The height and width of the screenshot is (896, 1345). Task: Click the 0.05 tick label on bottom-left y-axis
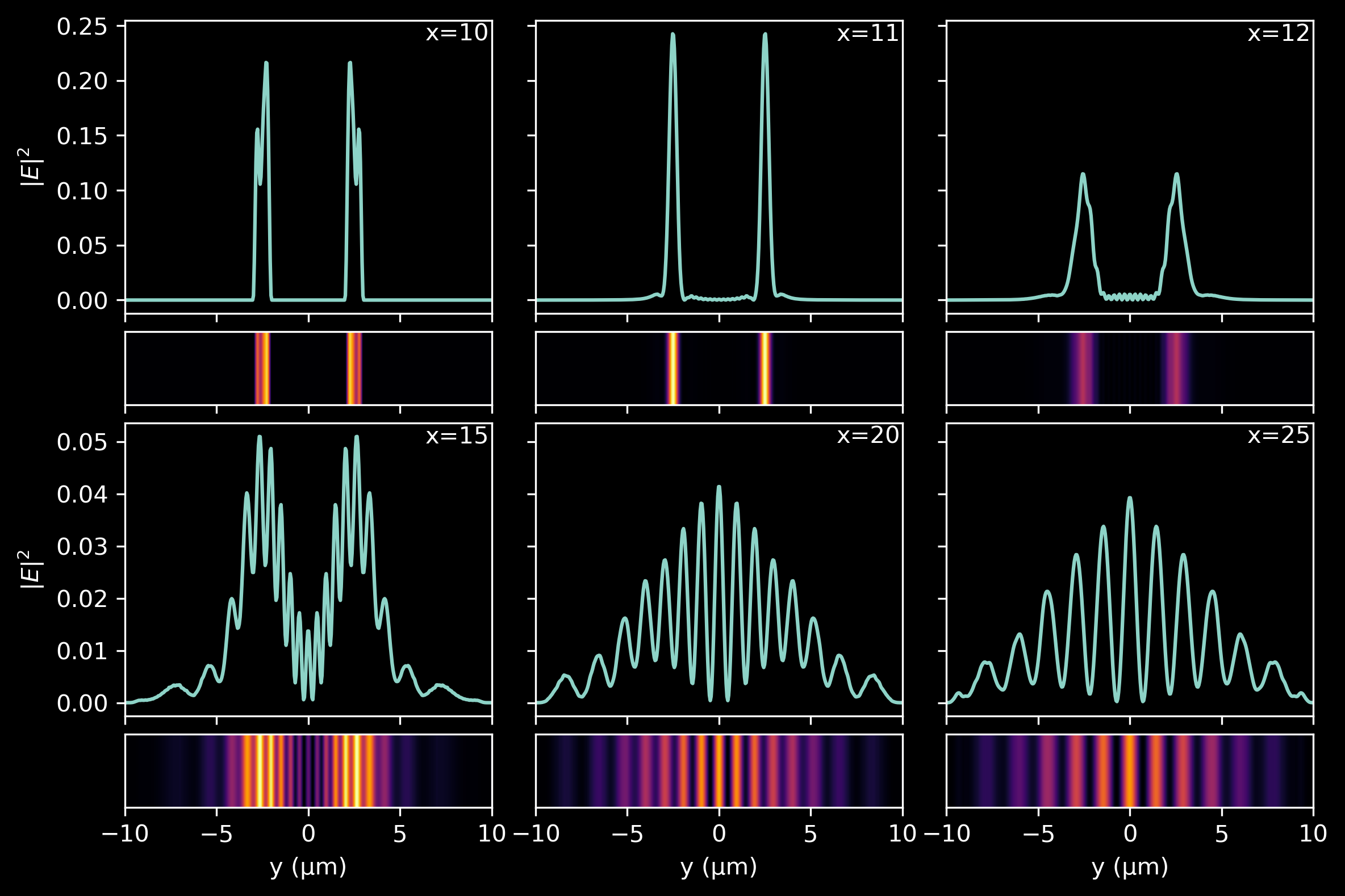click(x=82, y=442)
